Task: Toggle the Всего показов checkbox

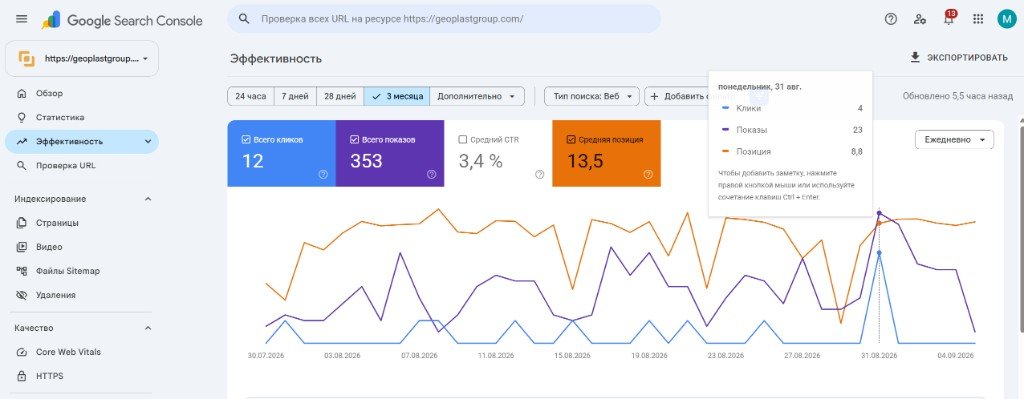Action: (354, 139)
